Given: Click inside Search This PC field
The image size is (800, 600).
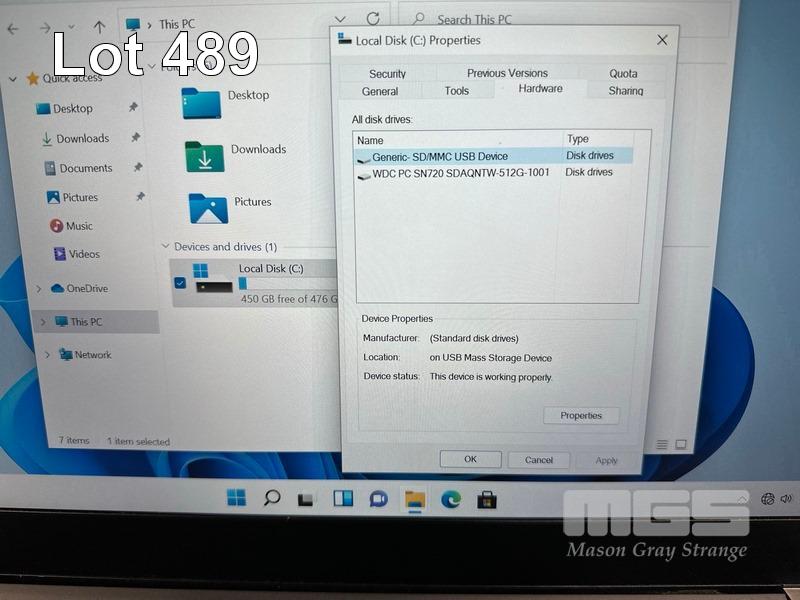Looking at the screenshot, I should point(520,19).
